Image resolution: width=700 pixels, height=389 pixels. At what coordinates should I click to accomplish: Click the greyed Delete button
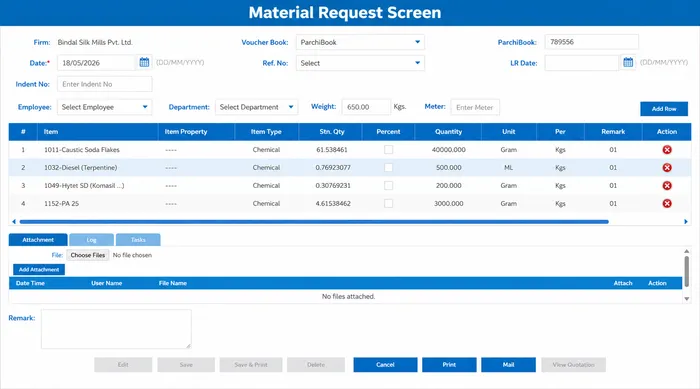pyautogui.click(x=316, y=364)
